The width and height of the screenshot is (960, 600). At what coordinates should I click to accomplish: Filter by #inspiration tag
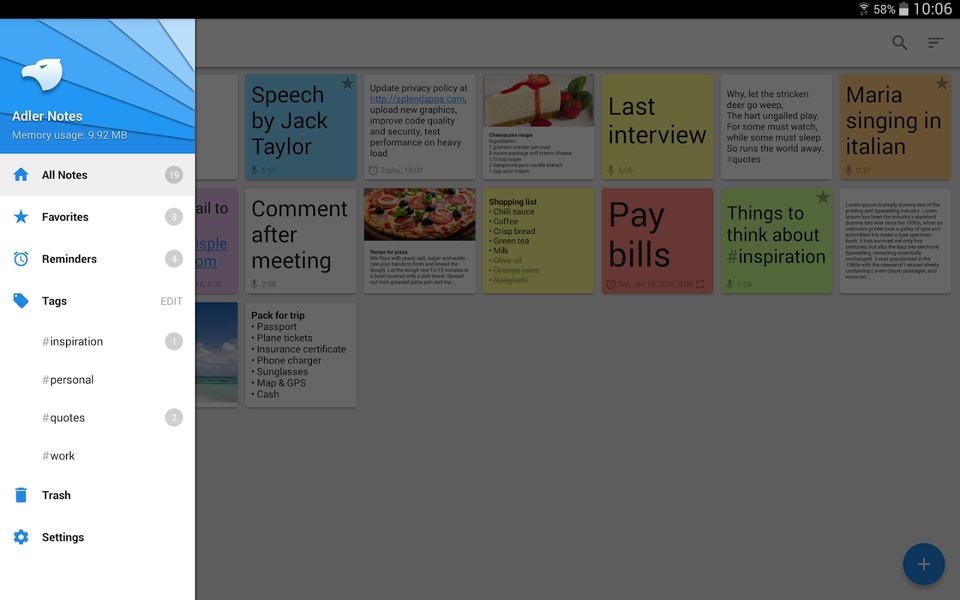[x=97, y=341]
